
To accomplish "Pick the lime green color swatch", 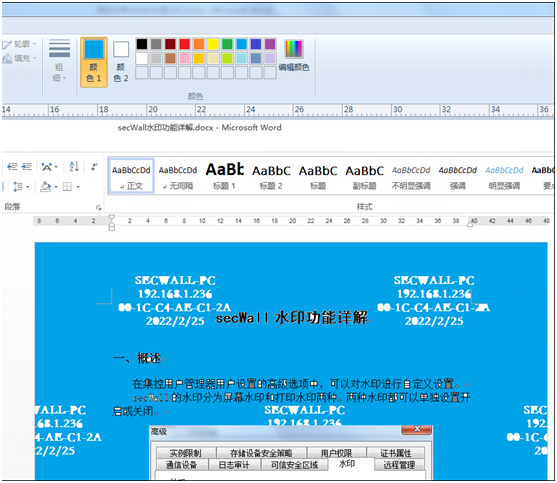I will coord(227,58).
